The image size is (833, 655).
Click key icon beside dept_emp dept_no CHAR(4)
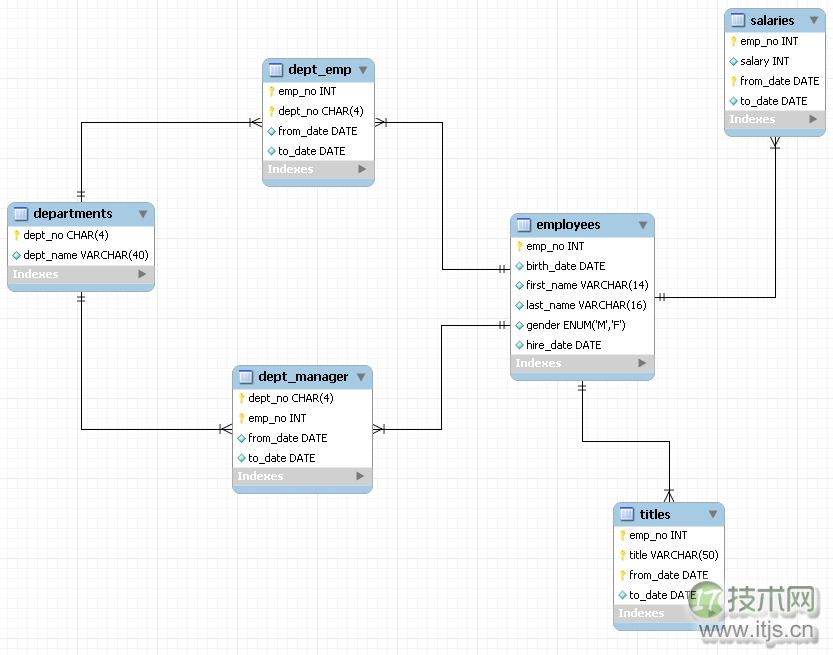271,111
